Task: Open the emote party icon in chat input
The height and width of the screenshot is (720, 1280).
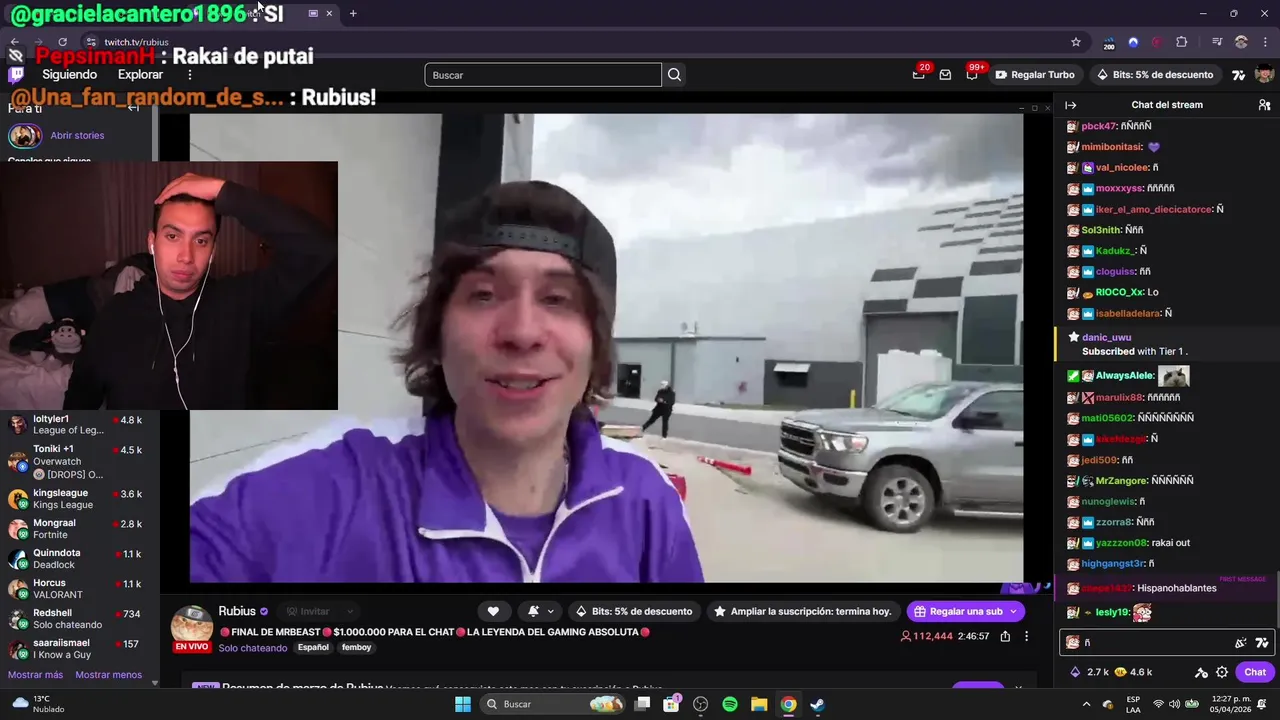Action: 1241,643
